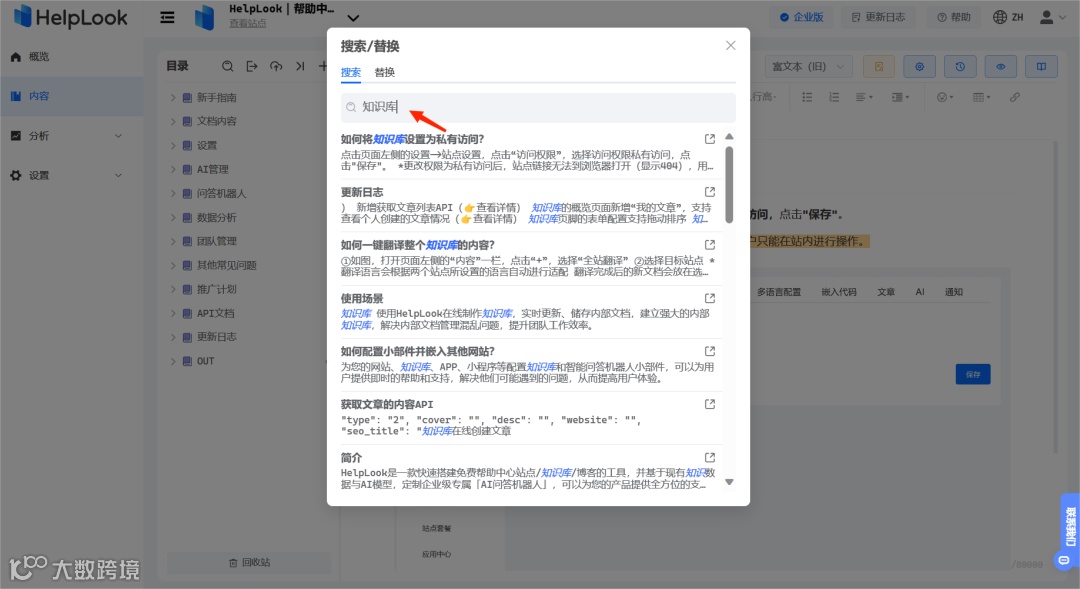Collapse the directory panel with arrow icon

click(x=301, y=66)
